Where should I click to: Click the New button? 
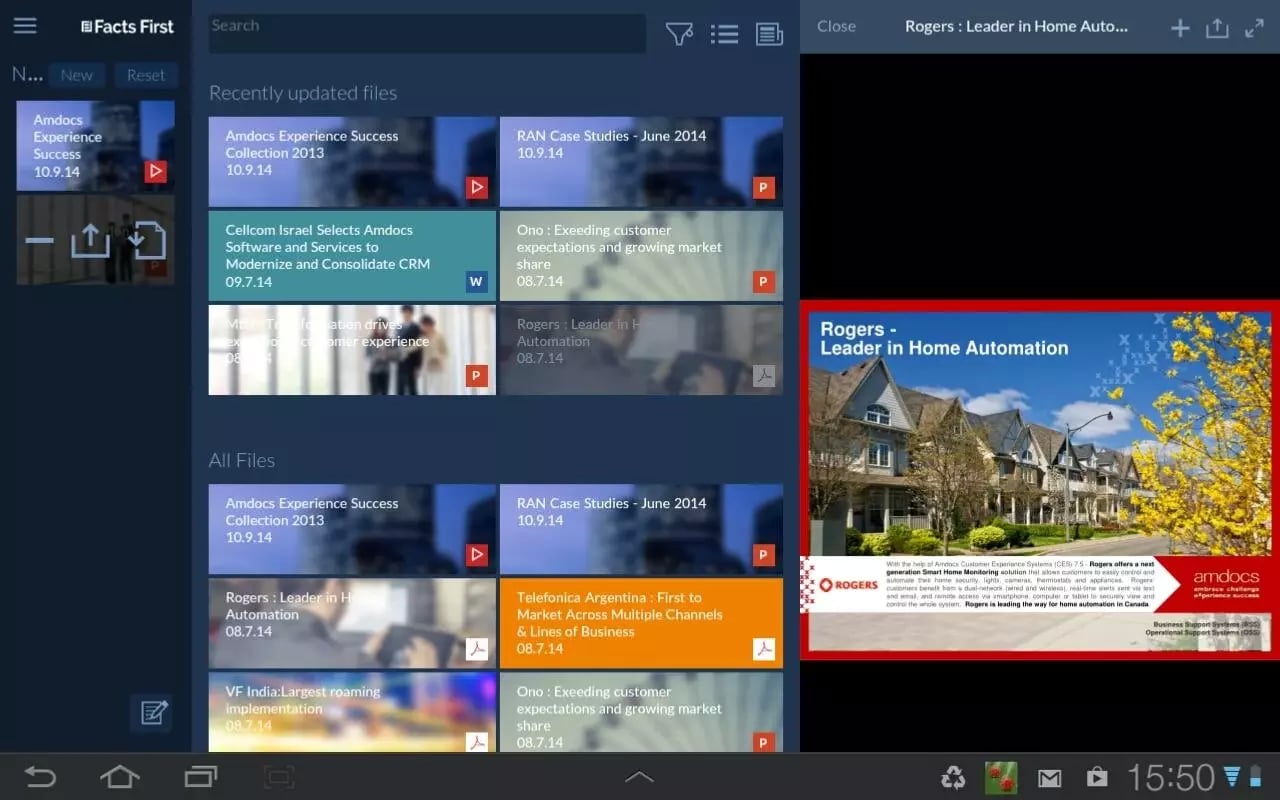tap(76, 75)
